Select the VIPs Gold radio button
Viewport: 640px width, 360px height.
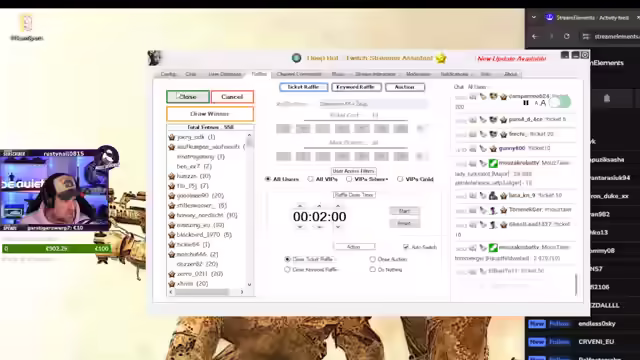(400, 179)
